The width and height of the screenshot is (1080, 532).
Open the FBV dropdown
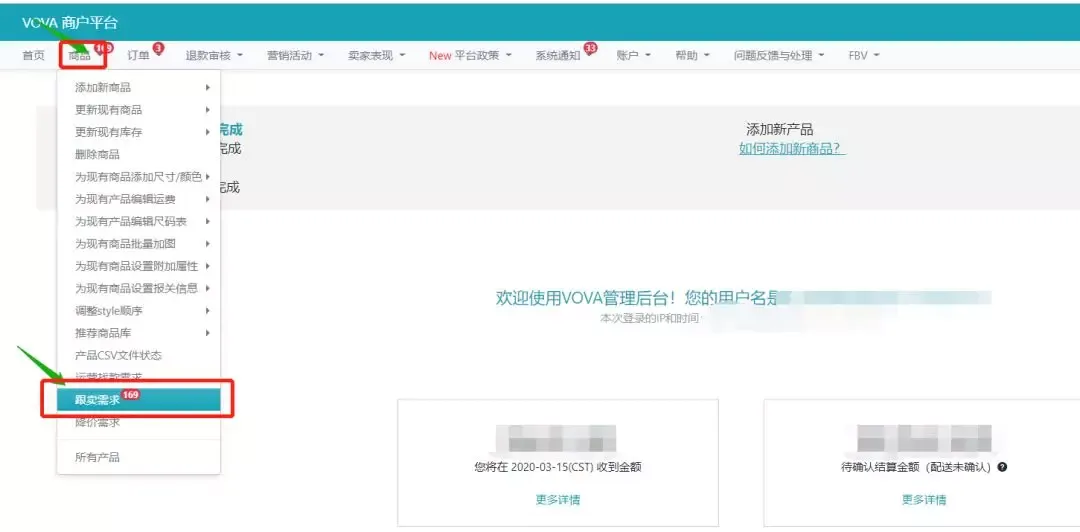864,56
